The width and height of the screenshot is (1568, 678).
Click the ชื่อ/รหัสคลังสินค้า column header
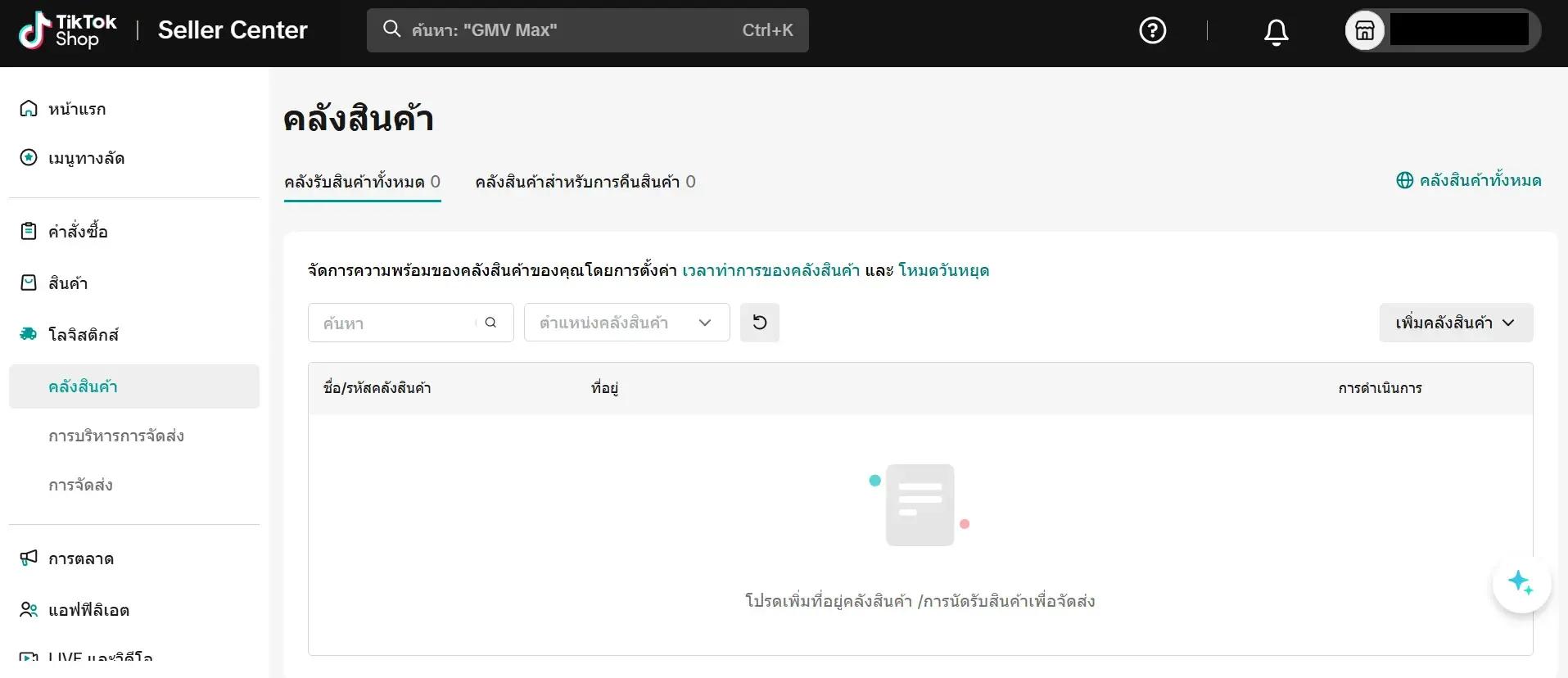(x=377, y=388)
